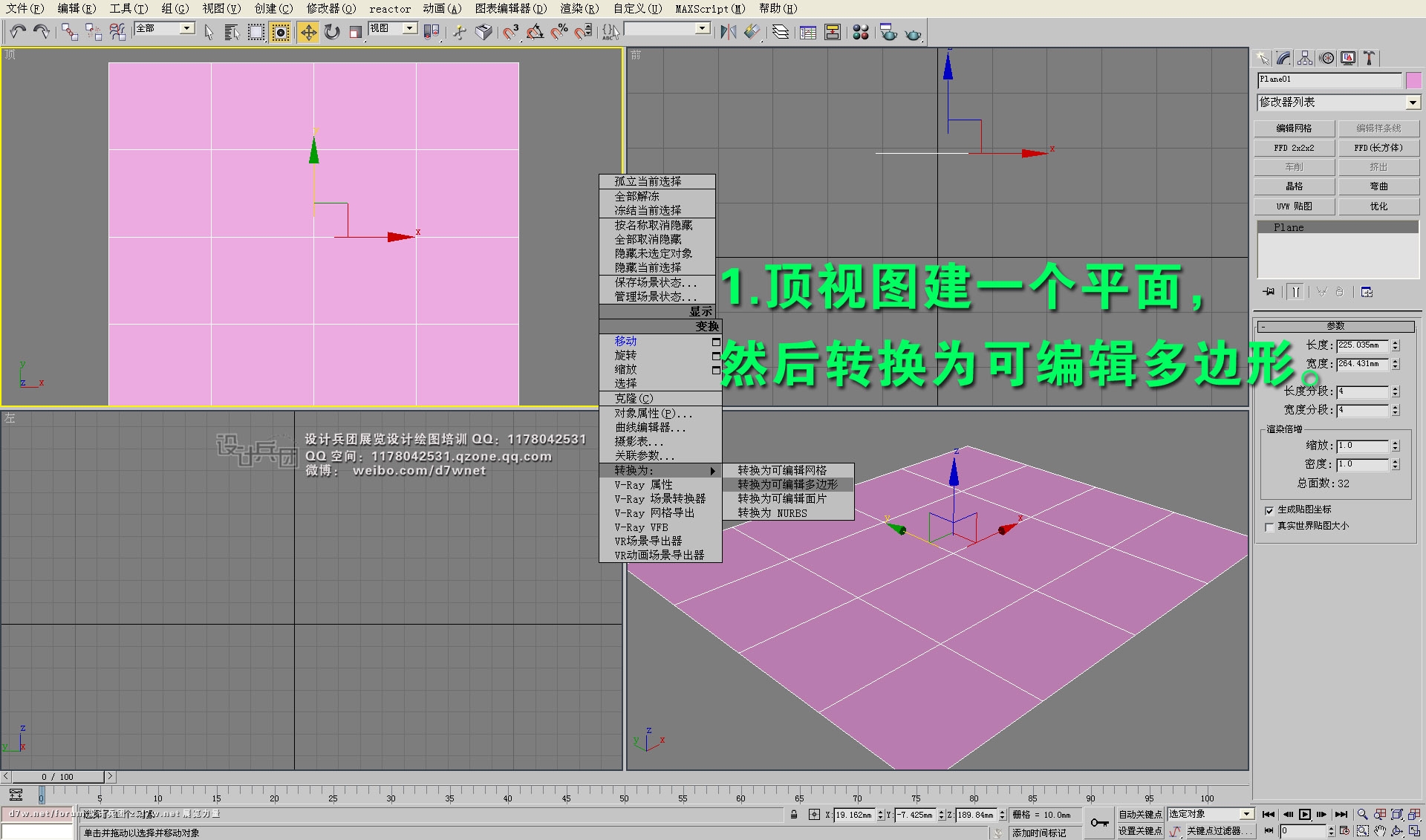1426x840 pixels.
Task: Choose the Rectangular Selection Region tool
Action: (256, 32)
